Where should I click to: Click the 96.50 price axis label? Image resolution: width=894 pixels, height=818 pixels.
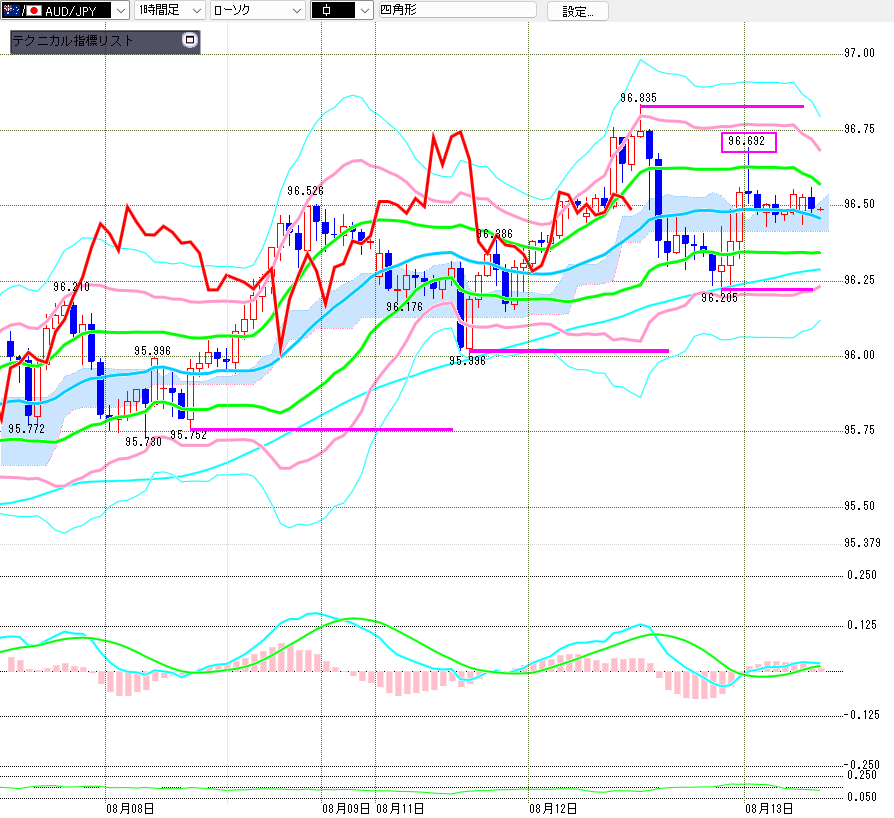[x=859, y=204]
